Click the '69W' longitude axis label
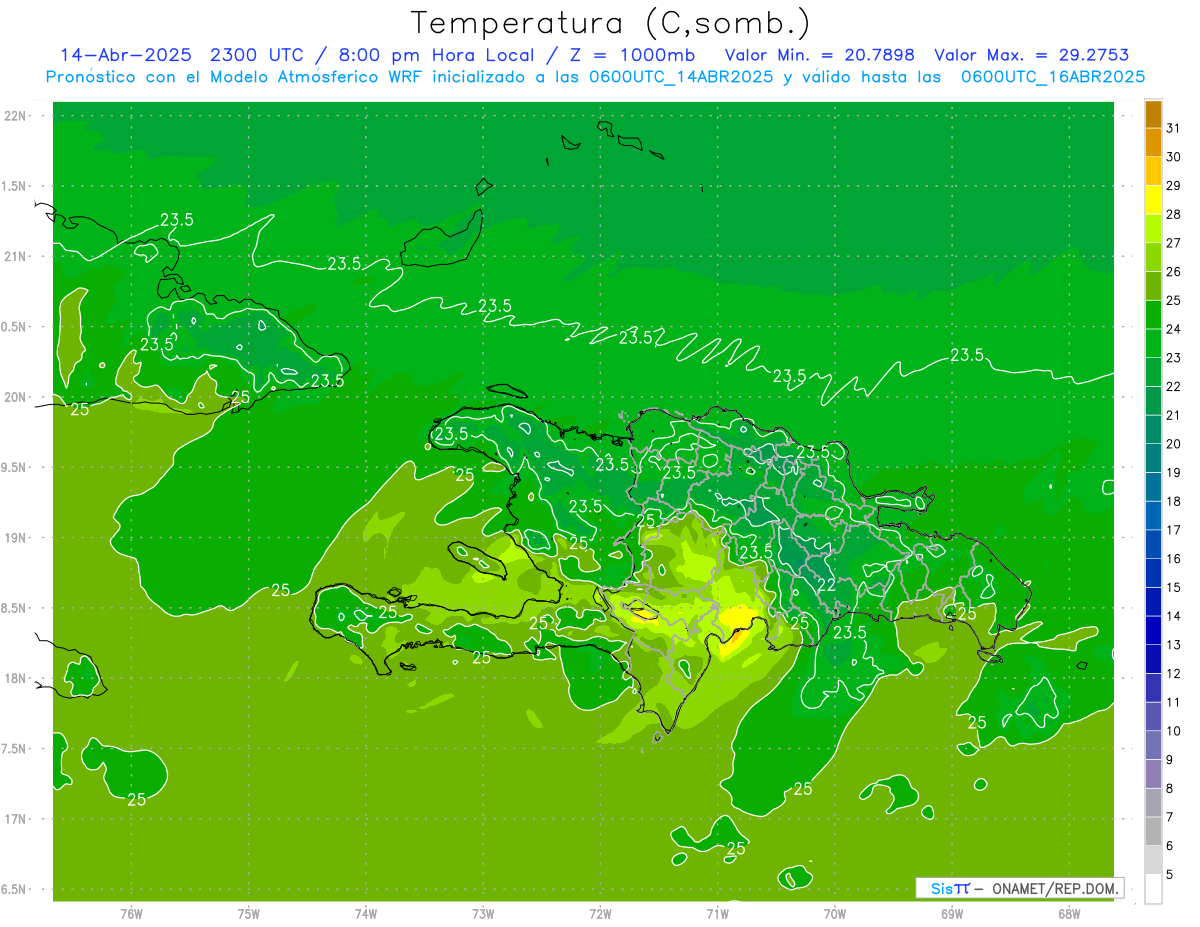Screen dimensions: 1200x927 click(952, 913)
